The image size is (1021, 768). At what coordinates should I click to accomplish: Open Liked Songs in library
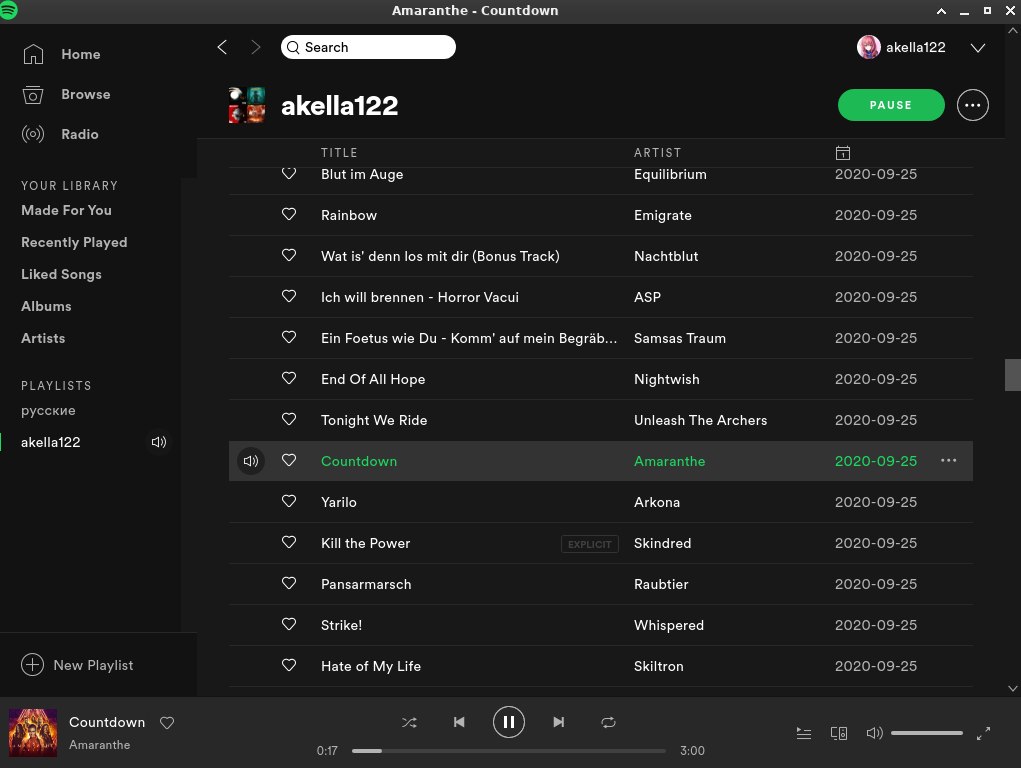coord(61,274)
